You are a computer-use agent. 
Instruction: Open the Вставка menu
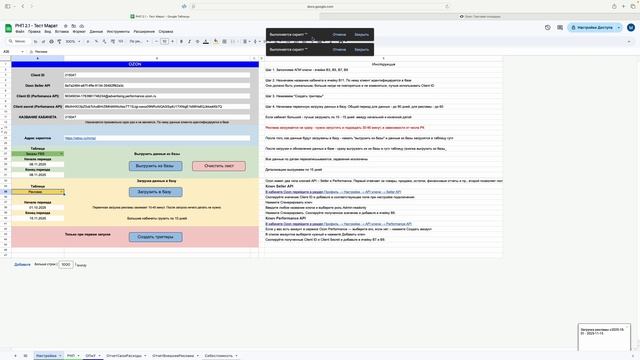pos(62,31)
